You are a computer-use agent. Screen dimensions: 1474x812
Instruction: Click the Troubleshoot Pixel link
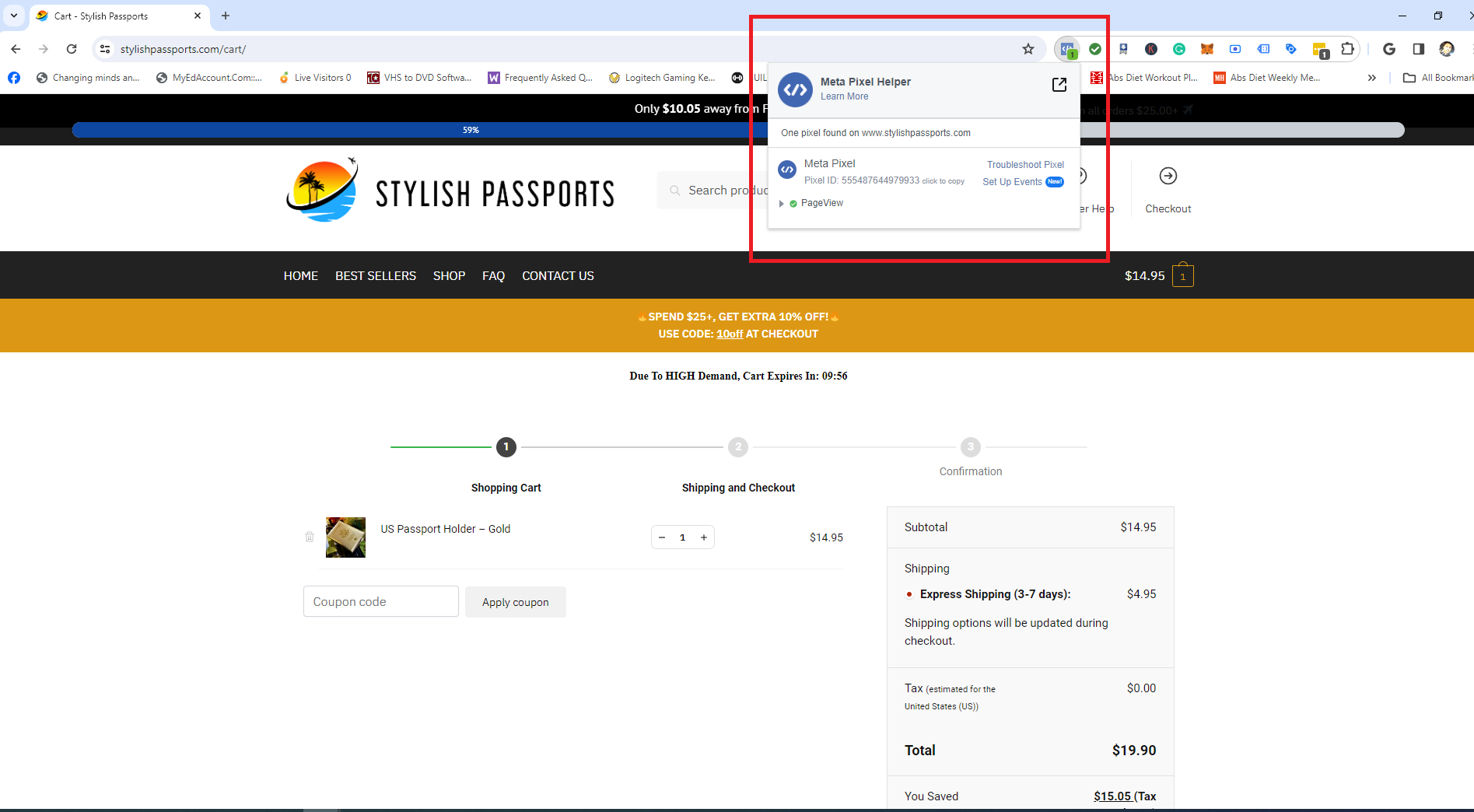tap(1025, 165)
